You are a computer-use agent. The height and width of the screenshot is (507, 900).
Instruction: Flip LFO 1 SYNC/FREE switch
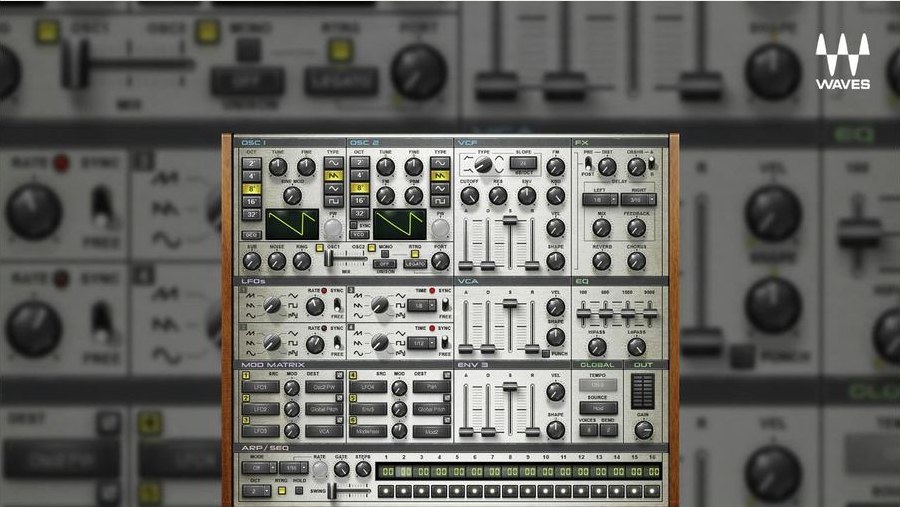pos(338,305)
